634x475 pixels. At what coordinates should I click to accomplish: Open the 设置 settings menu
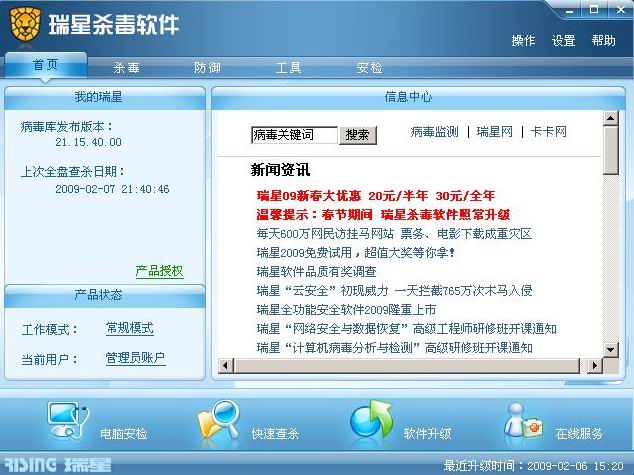click(563, 40)
